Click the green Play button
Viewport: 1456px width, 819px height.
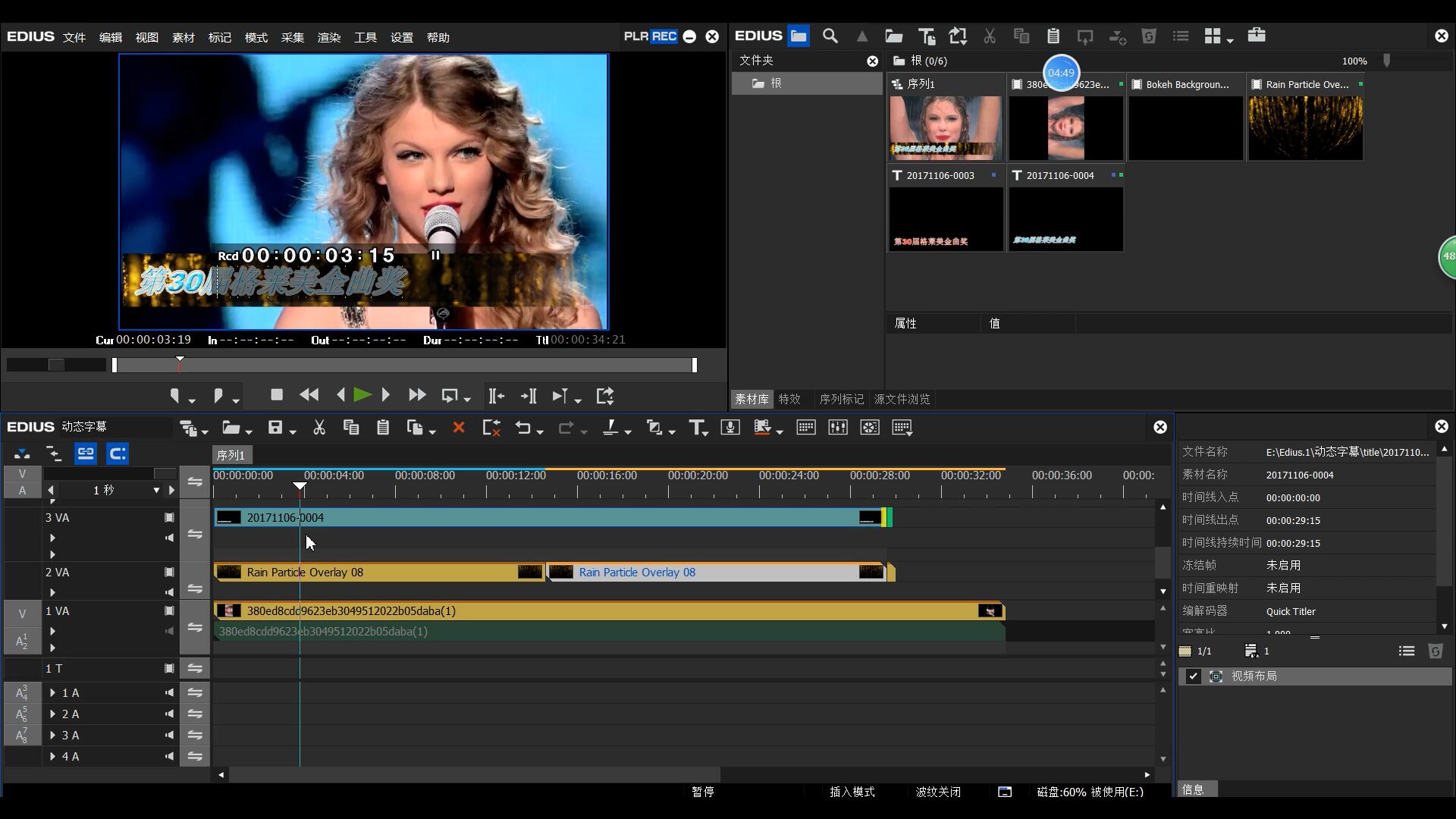362,395
